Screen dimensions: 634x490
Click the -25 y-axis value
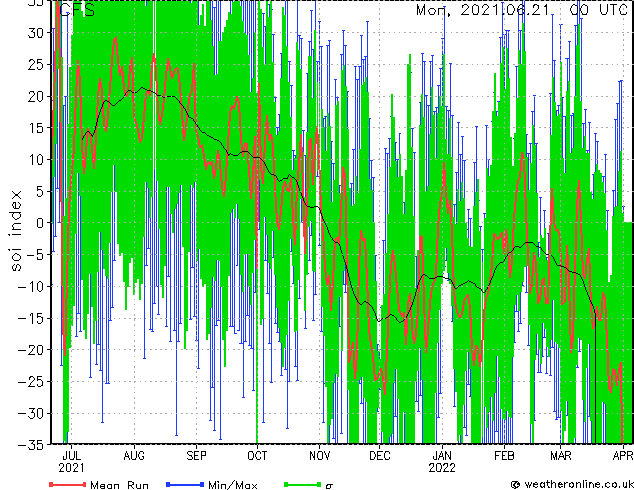31,382
